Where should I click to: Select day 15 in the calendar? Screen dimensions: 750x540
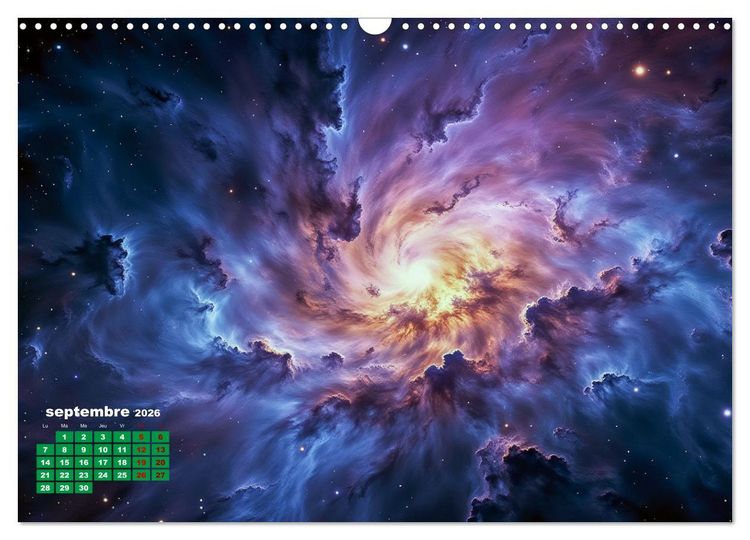[65, 463]
